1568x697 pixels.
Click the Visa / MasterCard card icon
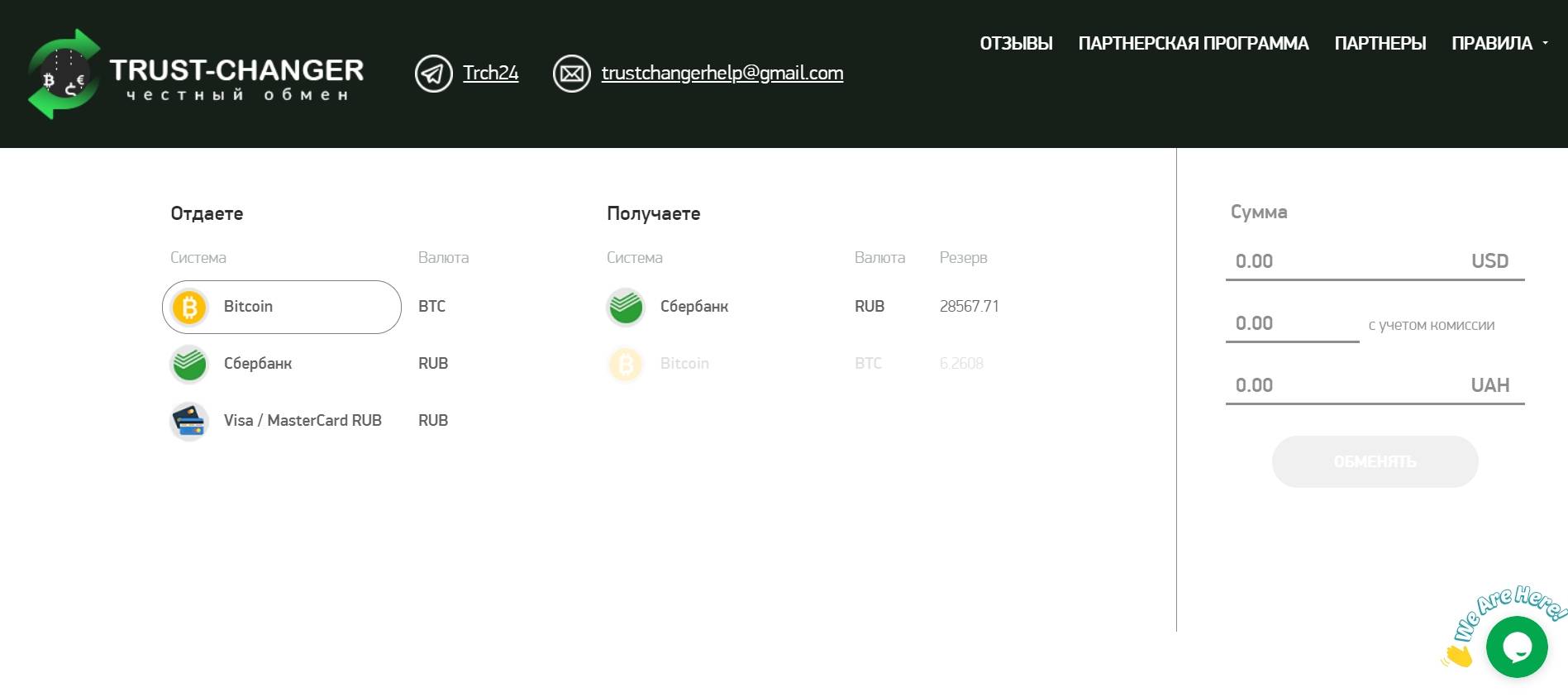189,421
